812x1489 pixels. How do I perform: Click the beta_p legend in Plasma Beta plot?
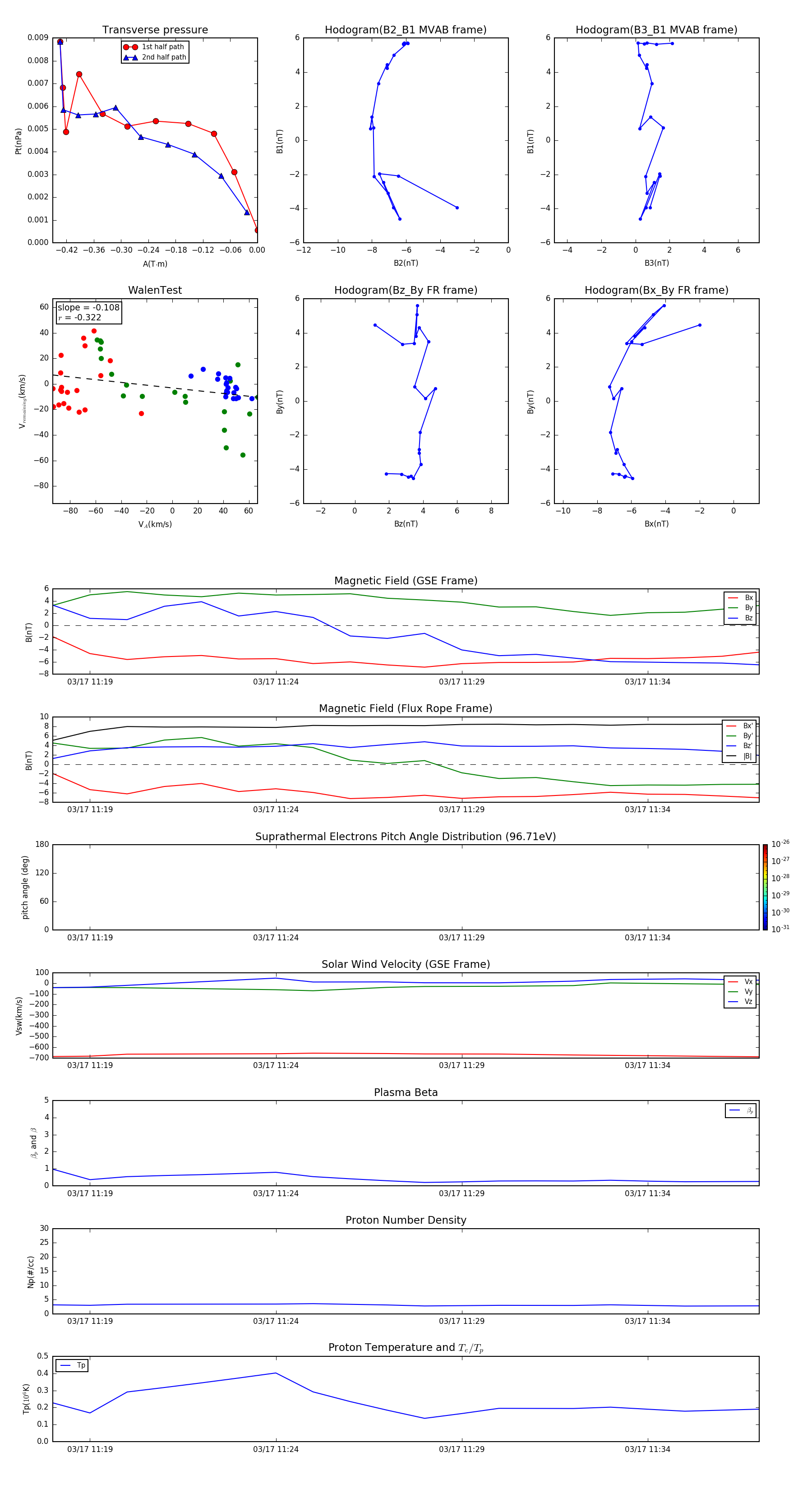pos(741,1110)
